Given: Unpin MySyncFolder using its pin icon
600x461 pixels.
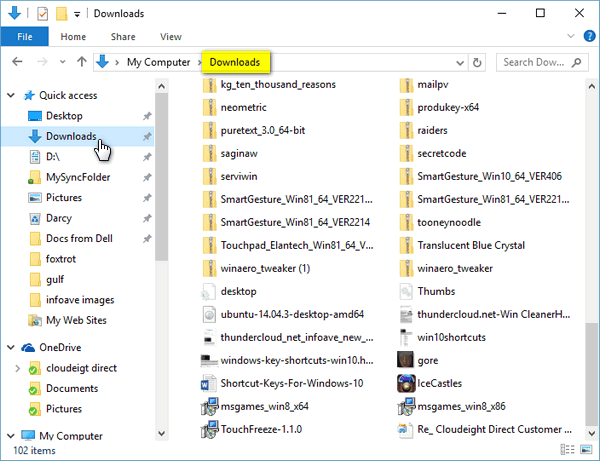Looking at the screenshot, I should click(x=147, y=177).
